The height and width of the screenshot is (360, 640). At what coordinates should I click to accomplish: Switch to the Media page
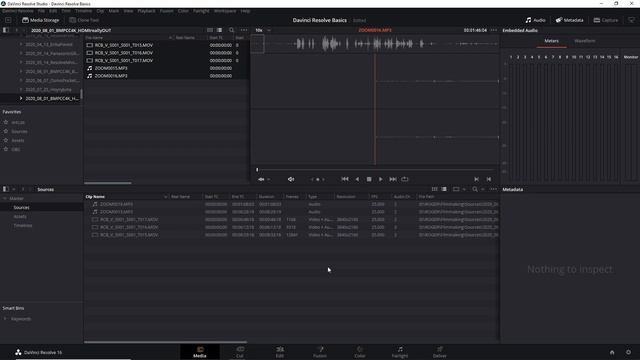coord(200,352)
